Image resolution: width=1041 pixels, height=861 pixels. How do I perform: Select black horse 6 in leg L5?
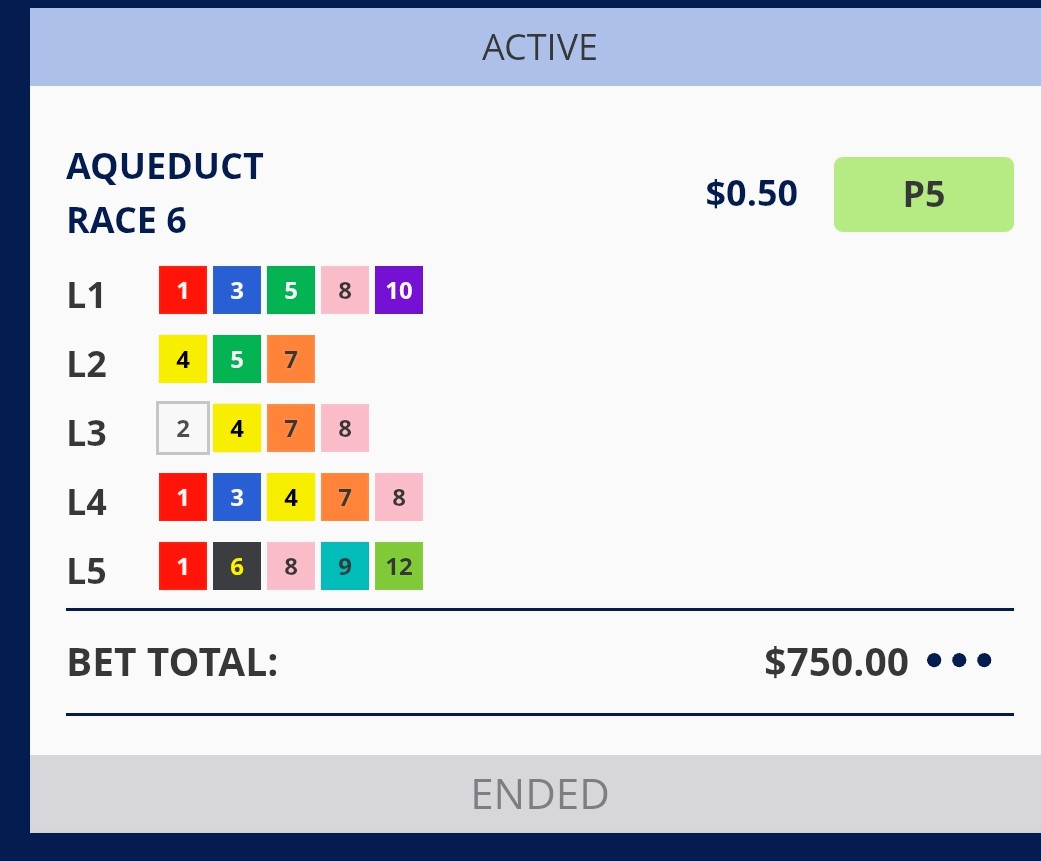tap(237, 566)
